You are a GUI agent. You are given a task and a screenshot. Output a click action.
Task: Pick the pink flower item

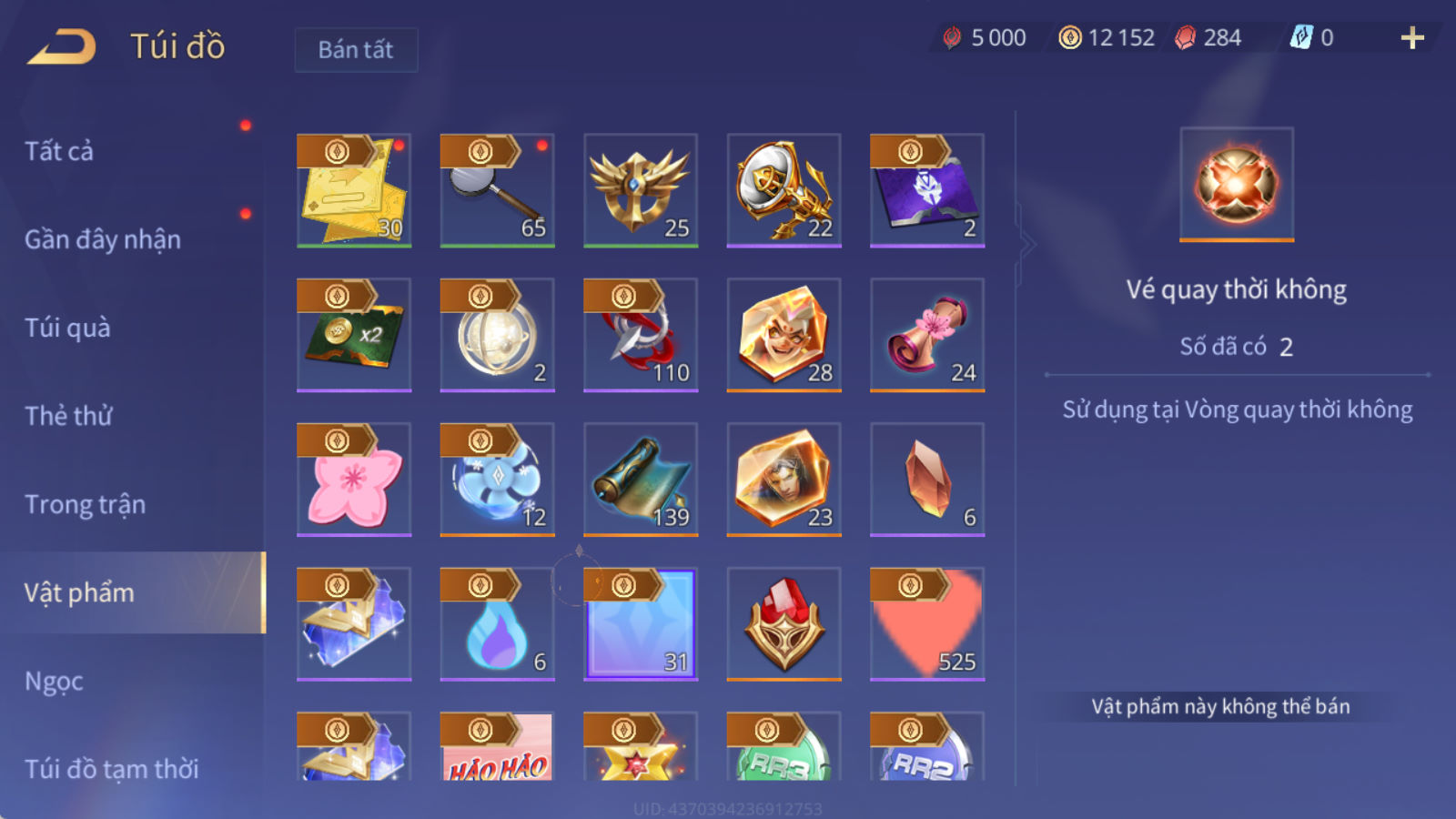click(354, 480)
